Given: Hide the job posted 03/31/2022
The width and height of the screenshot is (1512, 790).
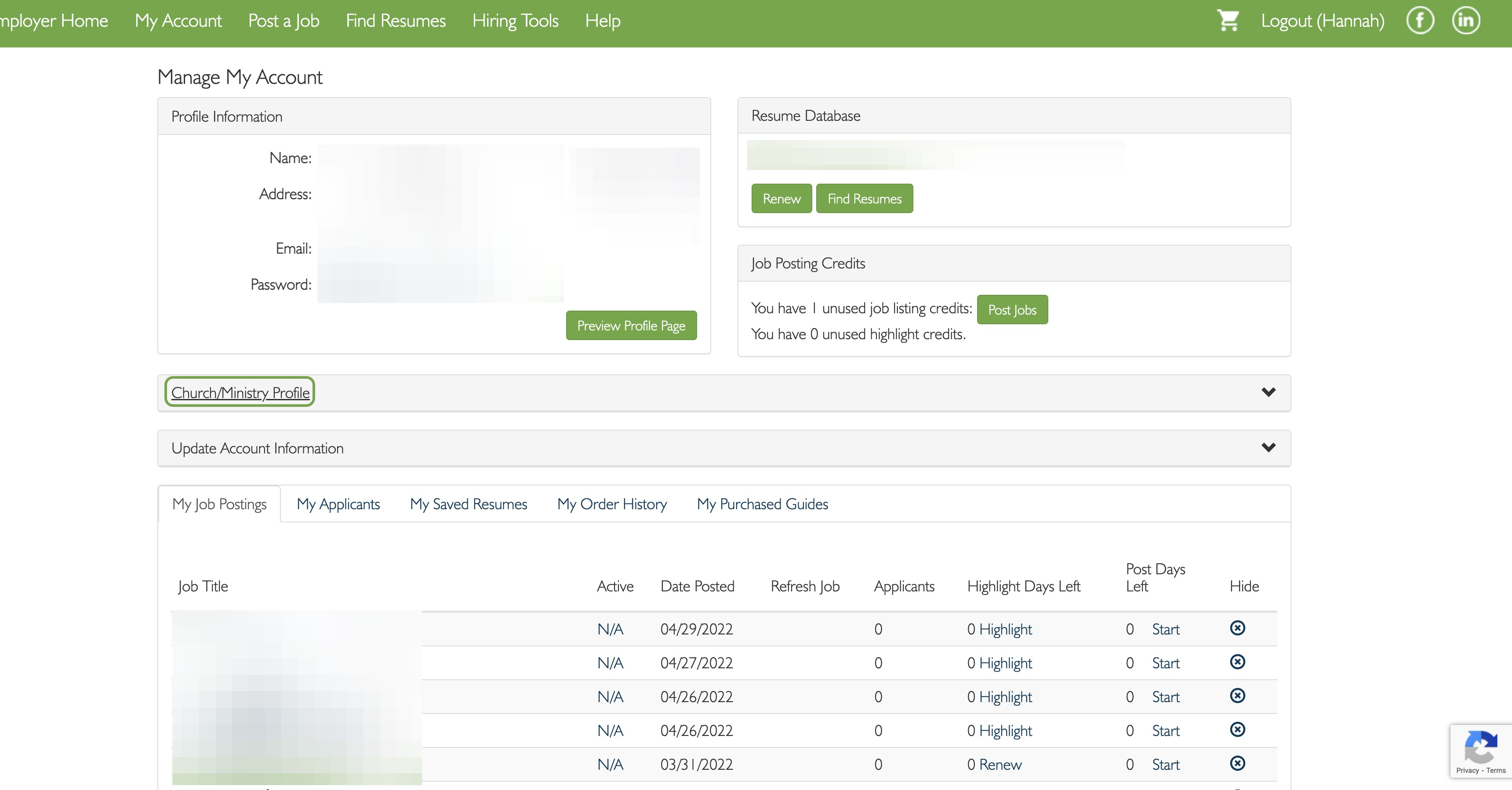Looking at the screenshot, I should pos(1237,763).
